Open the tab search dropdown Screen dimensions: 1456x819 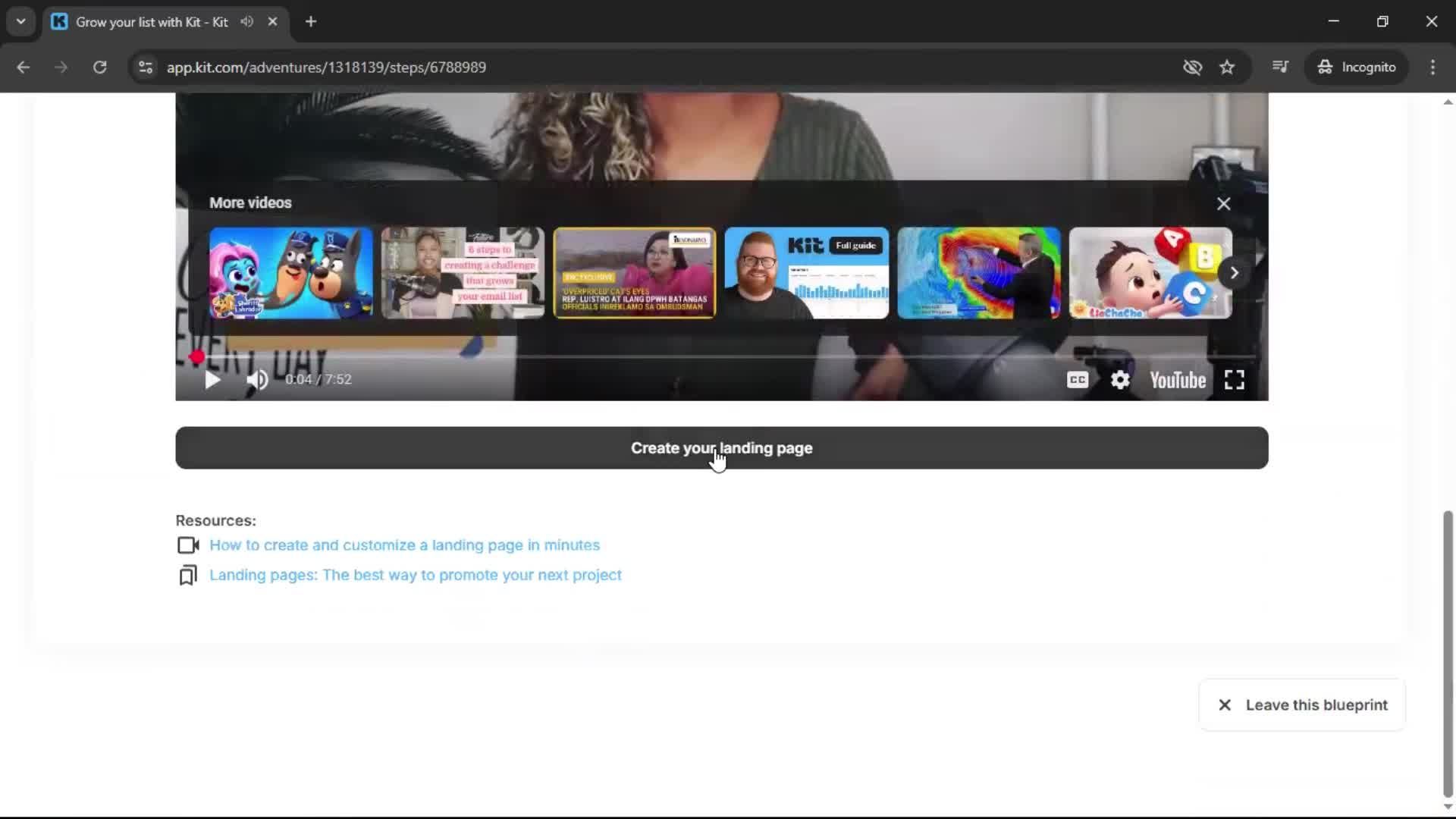(x=20, y=21)
